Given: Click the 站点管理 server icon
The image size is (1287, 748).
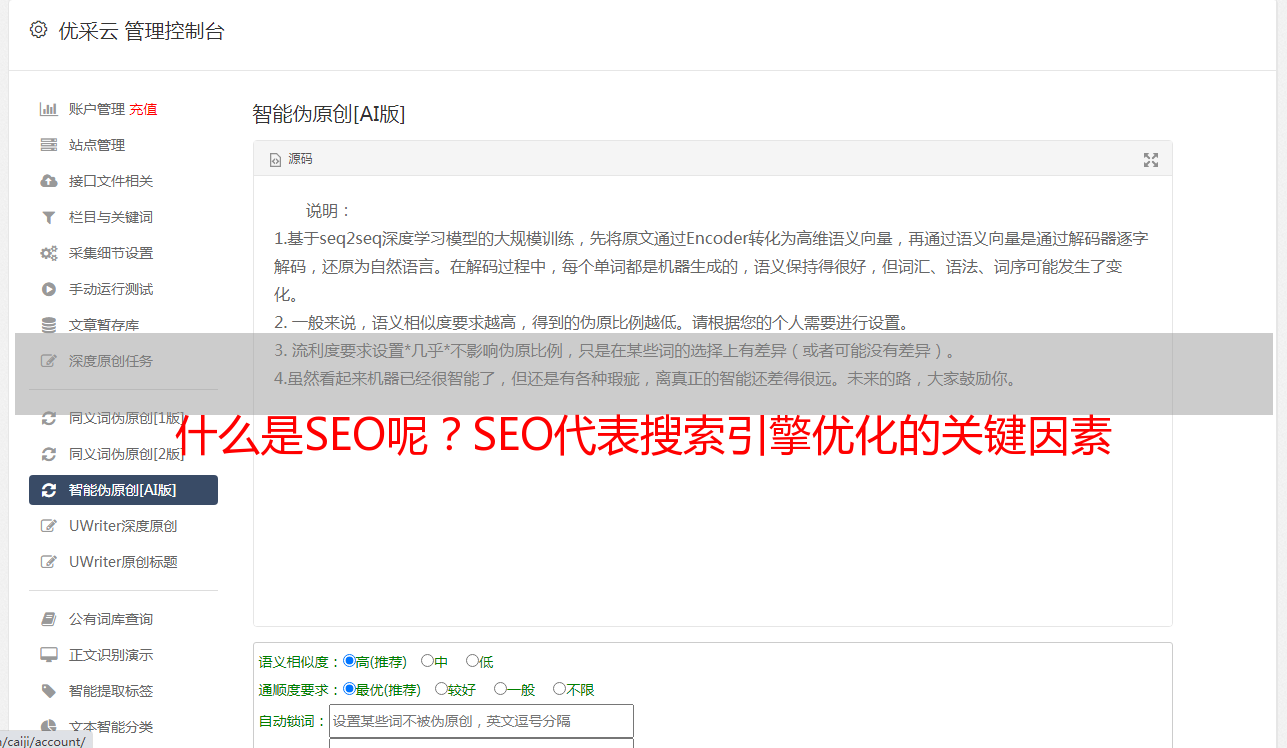Looking at the screenshot, I should click(x=48, y=145).
